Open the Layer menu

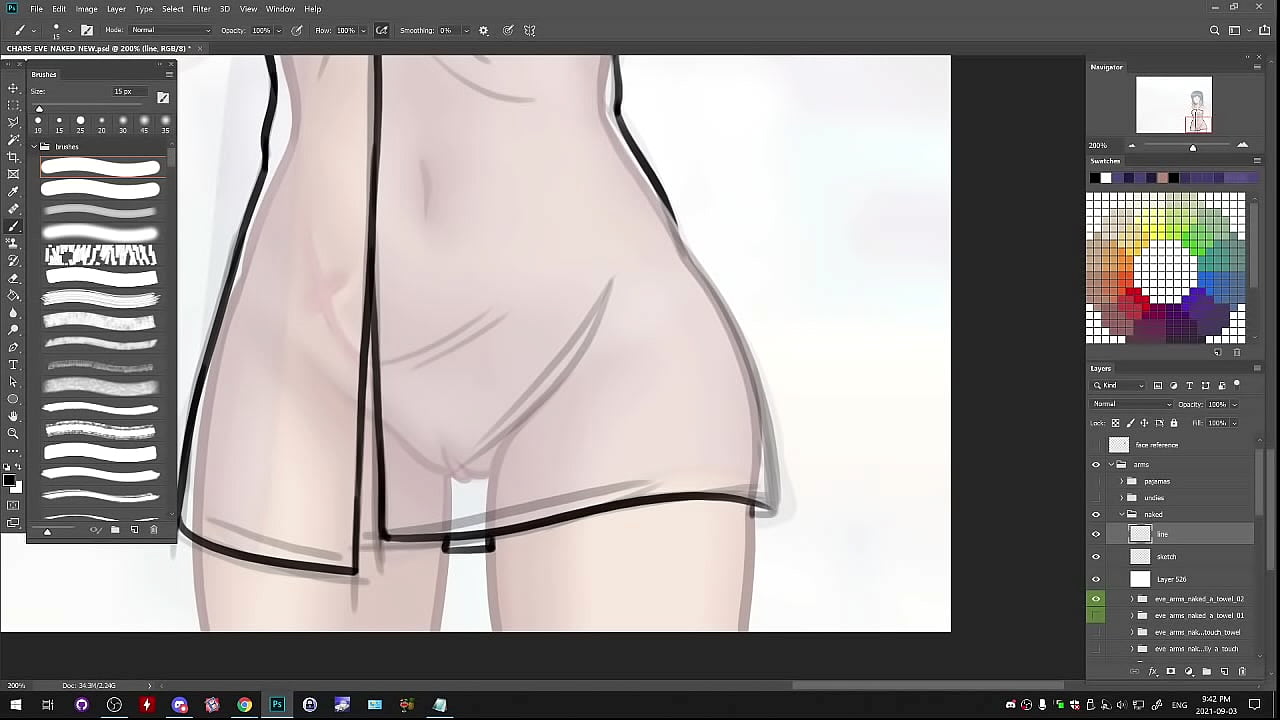116,9
